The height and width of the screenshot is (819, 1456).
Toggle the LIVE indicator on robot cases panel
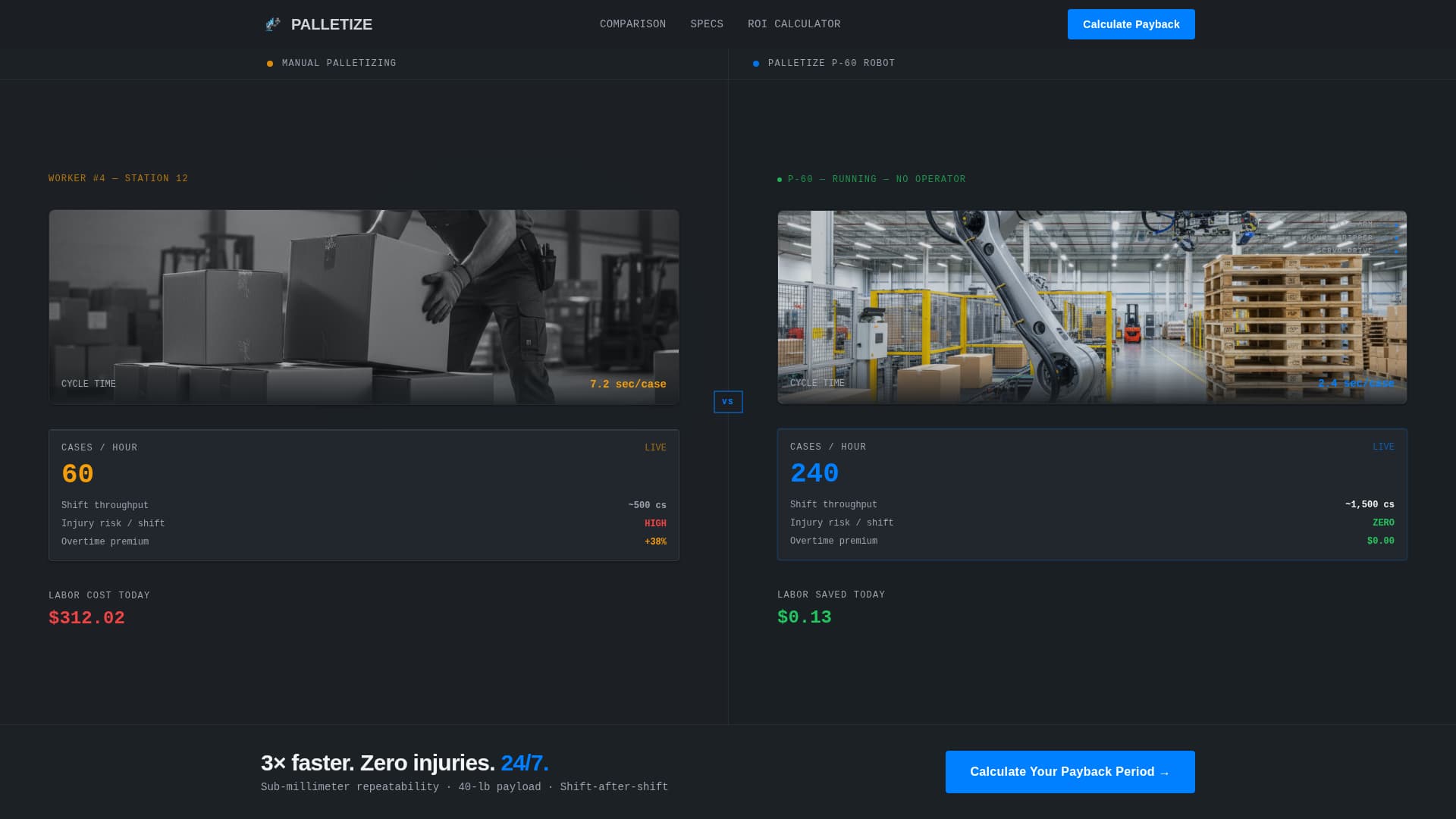click(1384, 447)
